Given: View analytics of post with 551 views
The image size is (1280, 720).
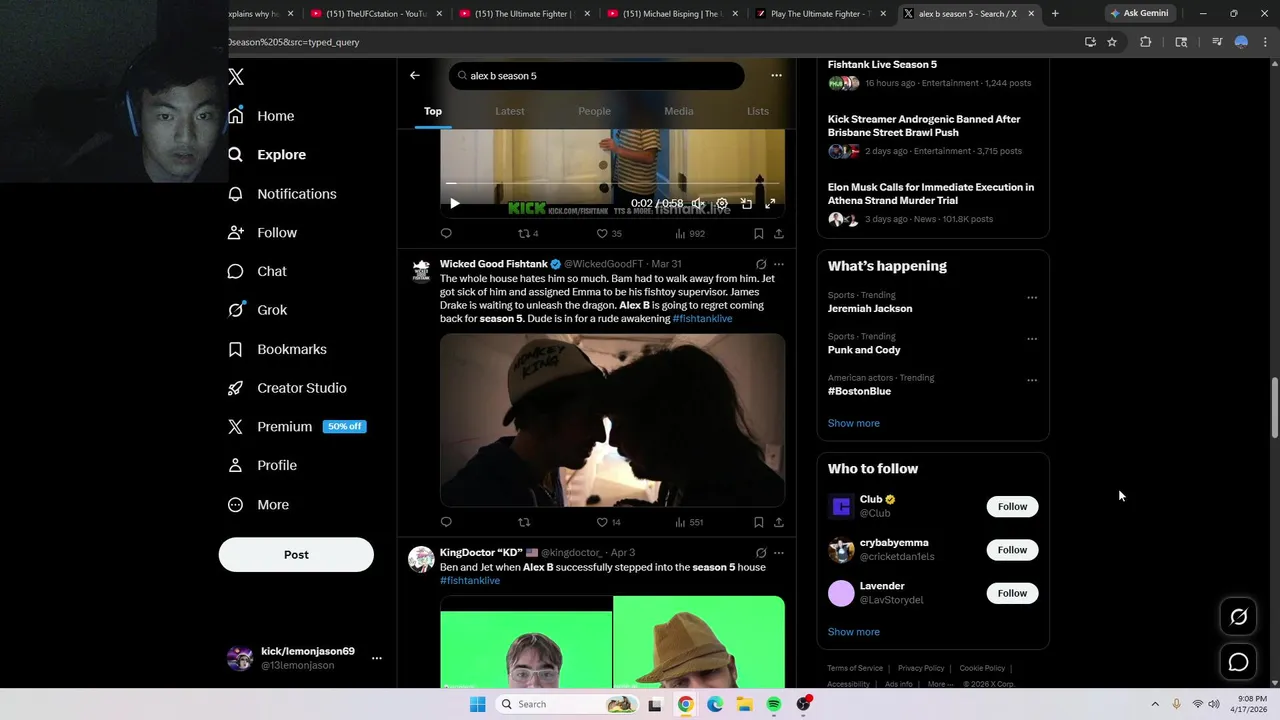Looking at the screenshot, I should 690,522.
